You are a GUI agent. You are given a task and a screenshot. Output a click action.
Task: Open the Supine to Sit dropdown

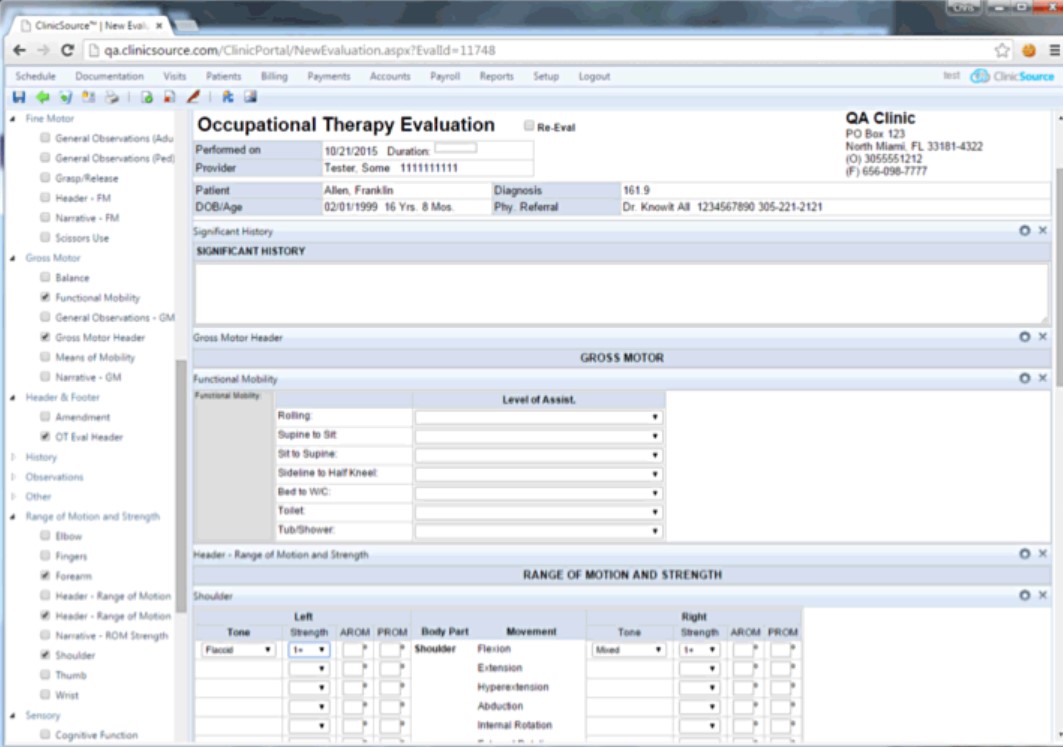click(x=538, y=436)
